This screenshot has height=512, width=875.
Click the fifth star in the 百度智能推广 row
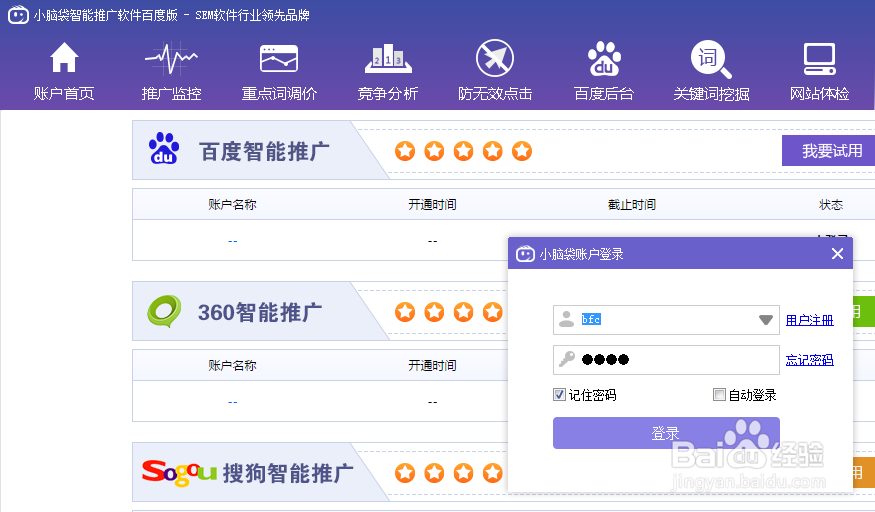point(522,151)
